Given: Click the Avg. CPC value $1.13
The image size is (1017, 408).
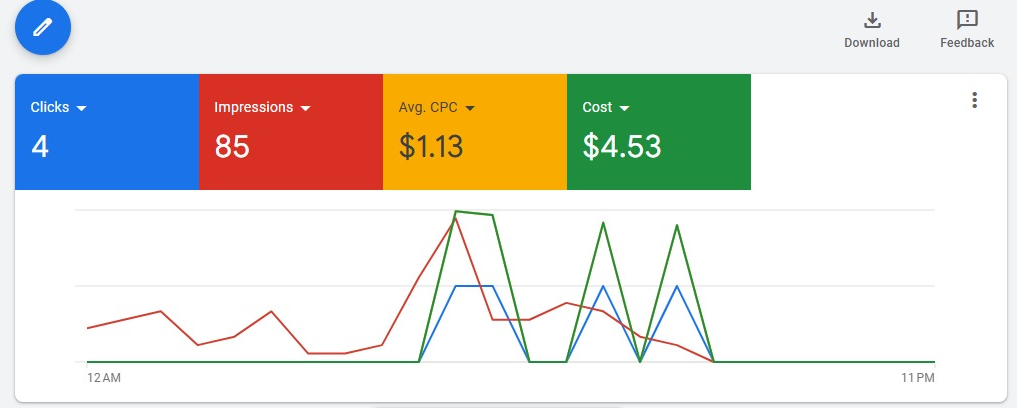Looking at the screenshot, I should tap(431, 147).
